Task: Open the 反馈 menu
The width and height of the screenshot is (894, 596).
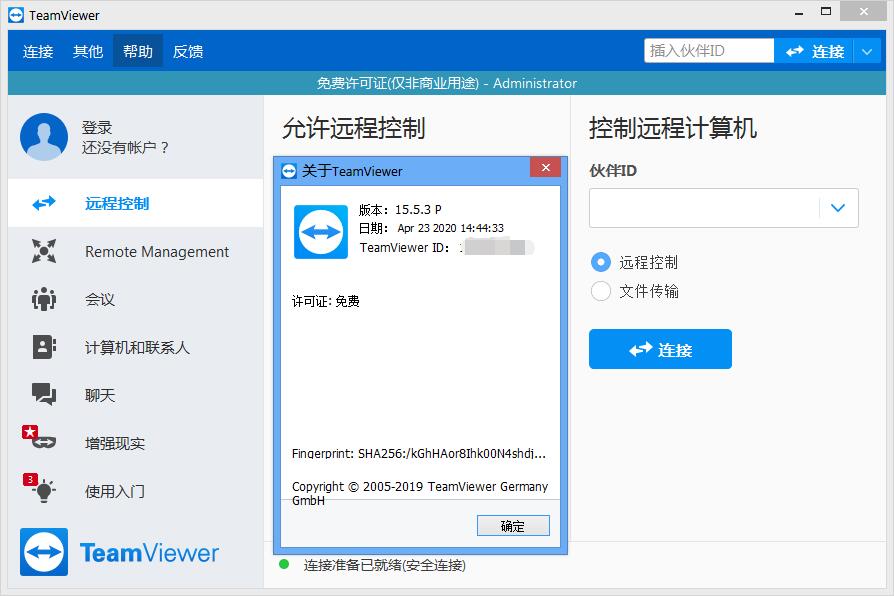Action: tap(188, 50)
